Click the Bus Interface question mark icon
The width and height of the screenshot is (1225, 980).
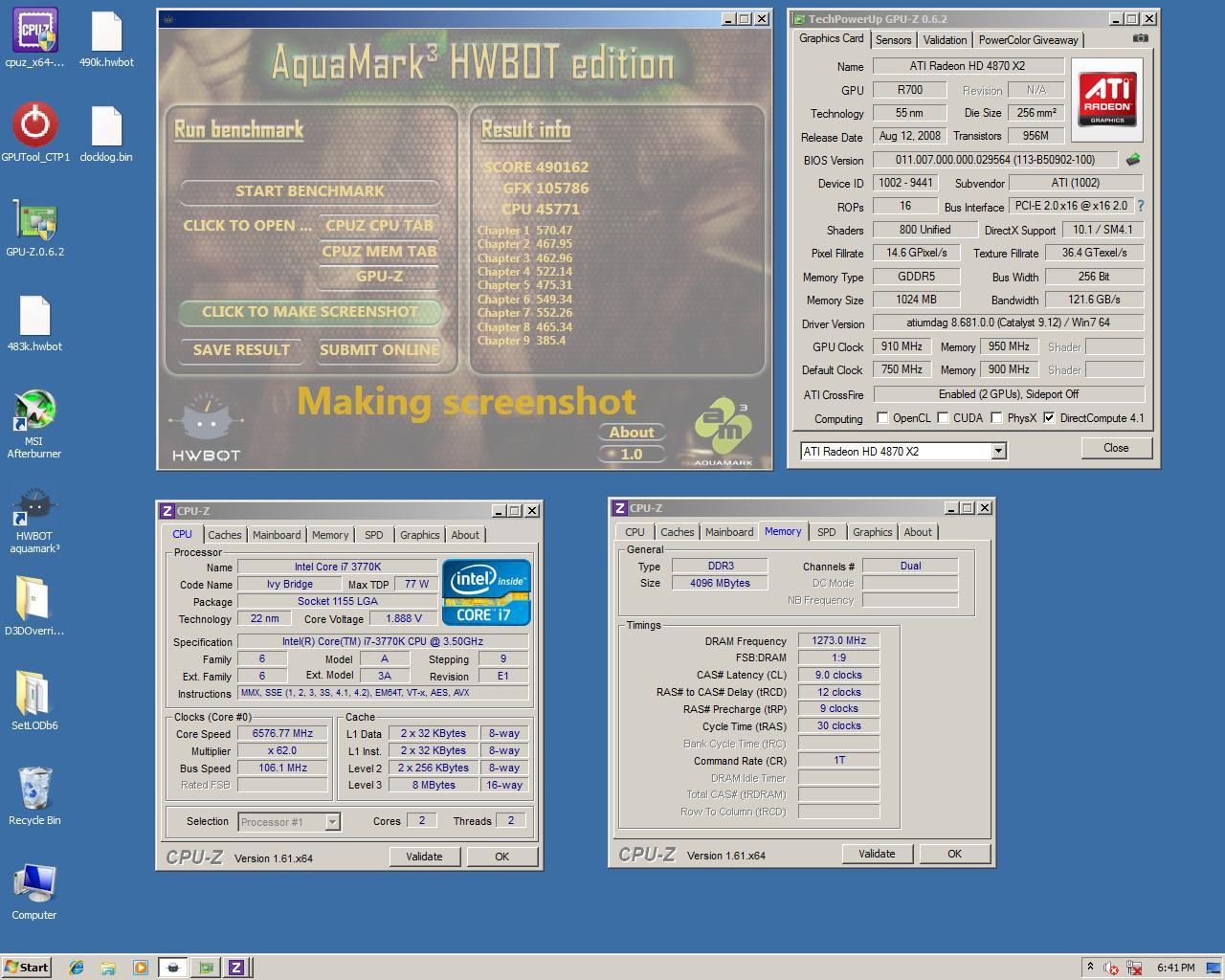(x=1140, y=206)
